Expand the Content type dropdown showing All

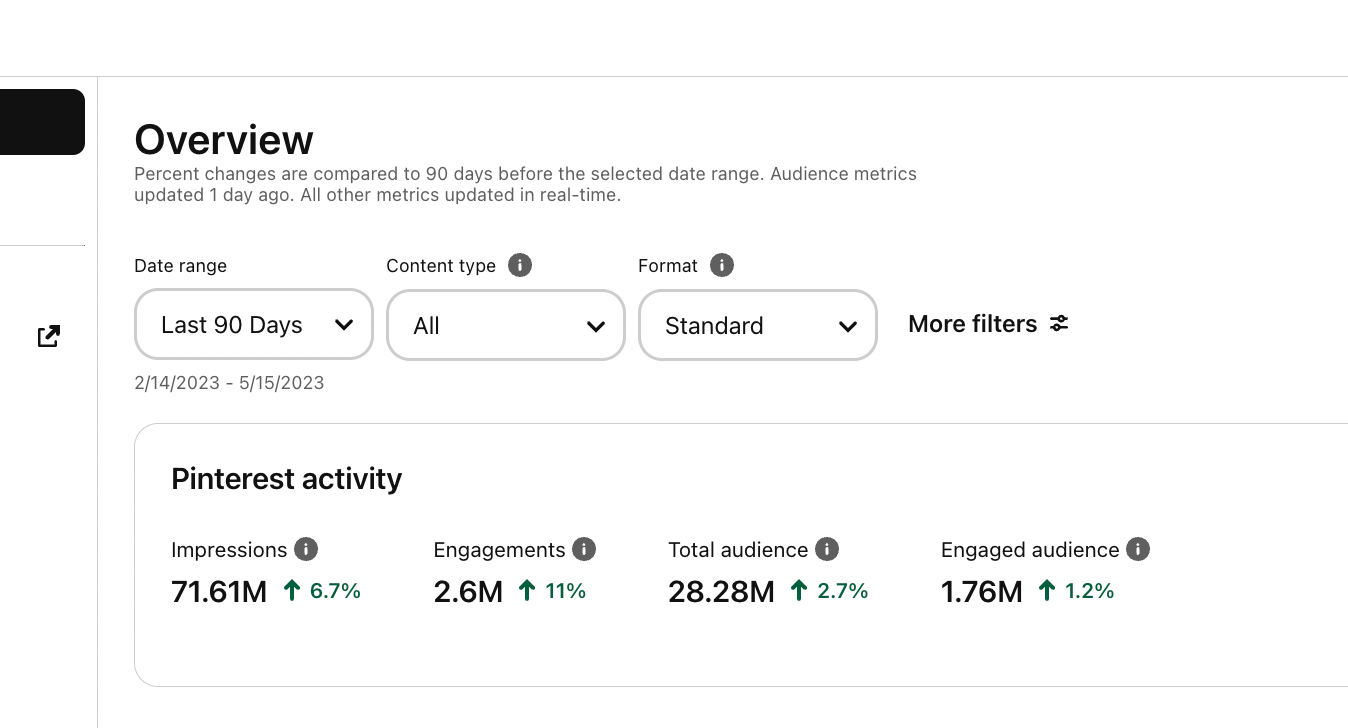(506, 325)
